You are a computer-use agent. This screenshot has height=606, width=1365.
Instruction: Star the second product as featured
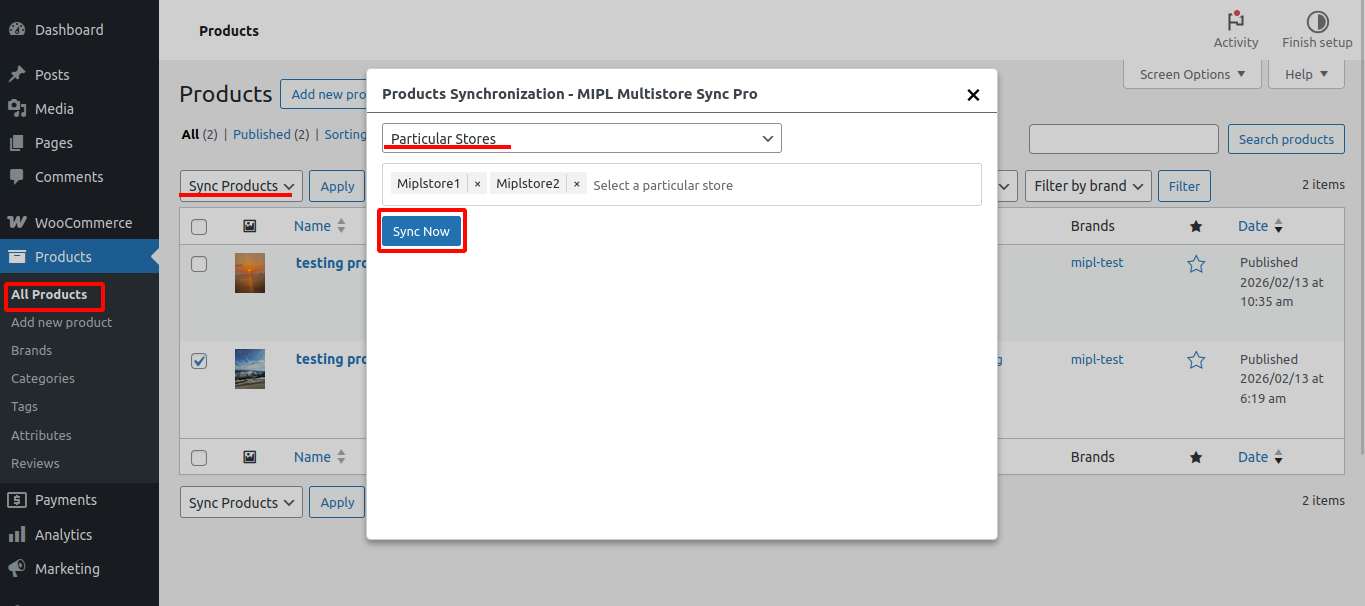tap(1196, 360)
